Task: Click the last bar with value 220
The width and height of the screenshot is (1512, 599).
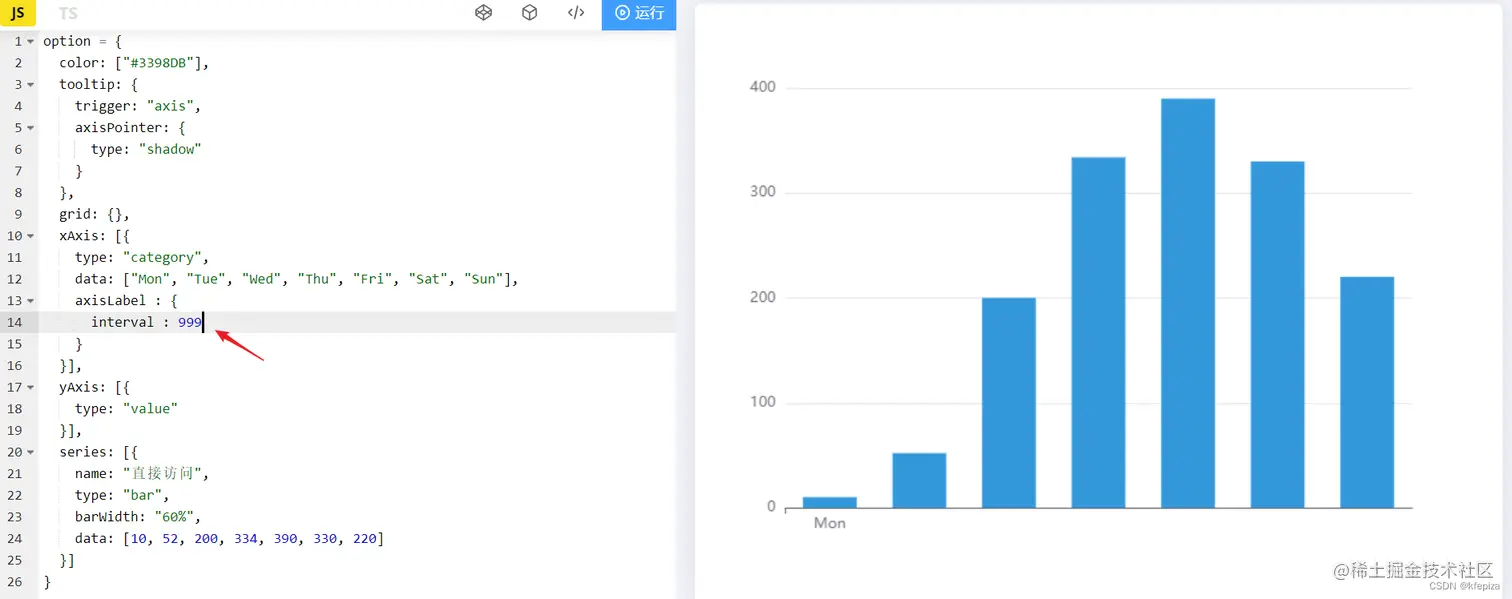Action: tap(1367, 393)
